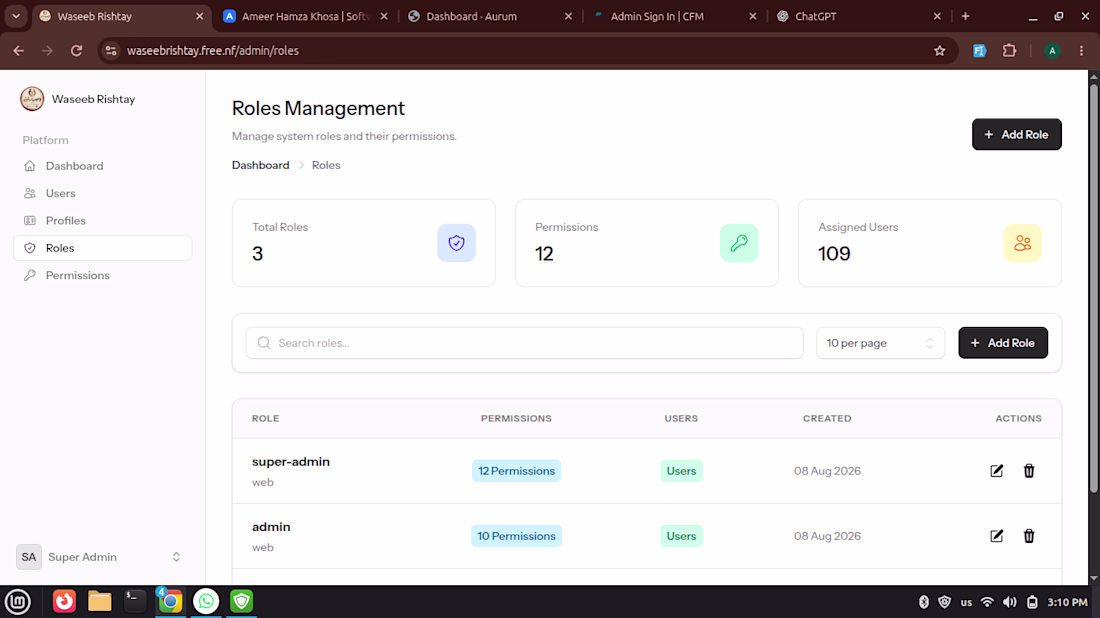Click the 12 Permissions badge
The image size is (1100, 618).
pos(516,471)
